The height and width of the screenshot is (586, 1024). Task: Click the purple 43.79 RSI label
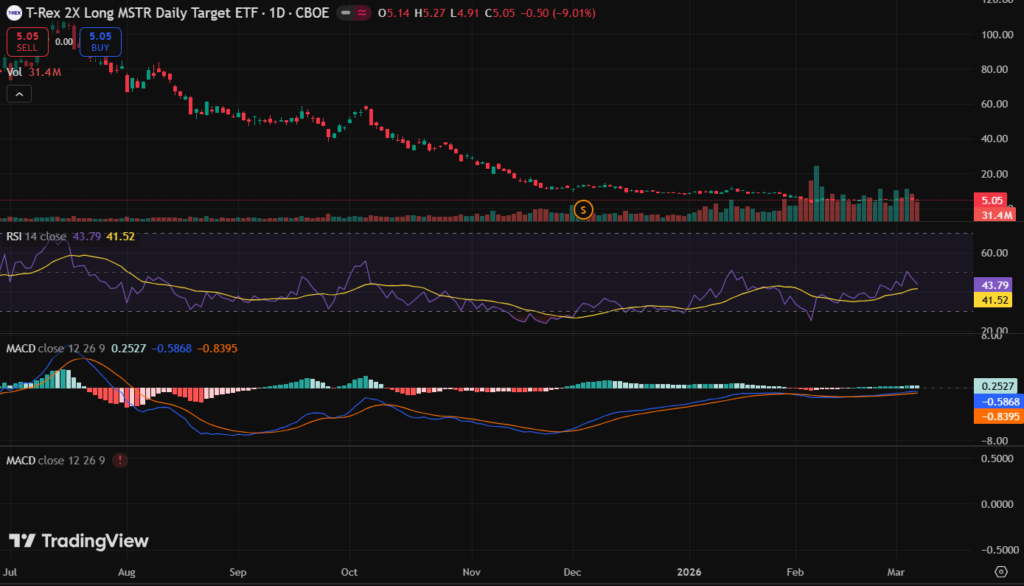click(x=996, y=285)
